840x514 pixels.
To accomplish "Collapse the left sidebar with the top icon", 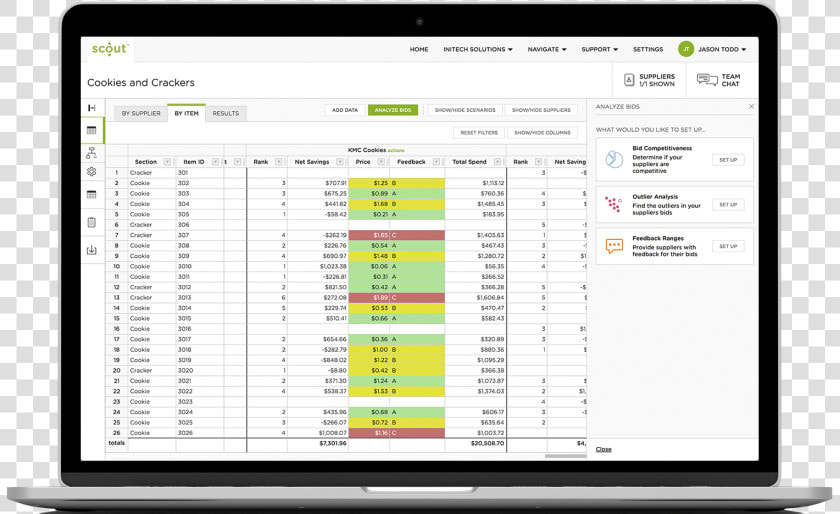I will pos(92,108).
